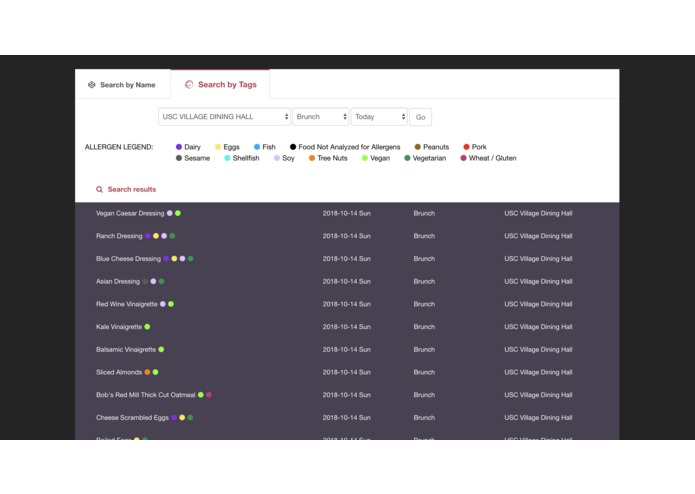Viewport: 695px width, 494px height.
Task: Select the Balsamic Vinaigrette item
Action: (126, 350)
